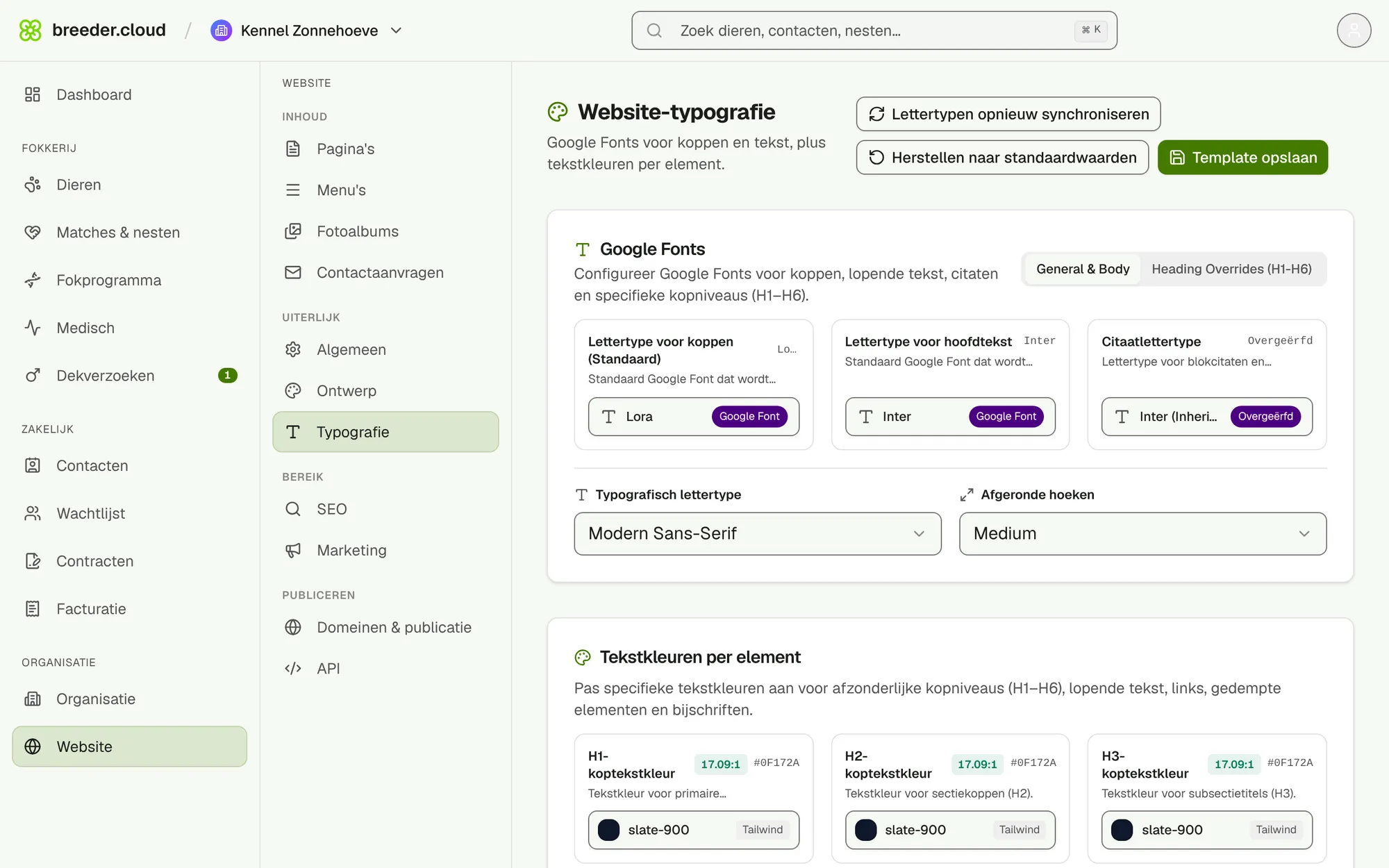Click the Contracten pen document icon
1389x868 pixels.
click(33, 561)
